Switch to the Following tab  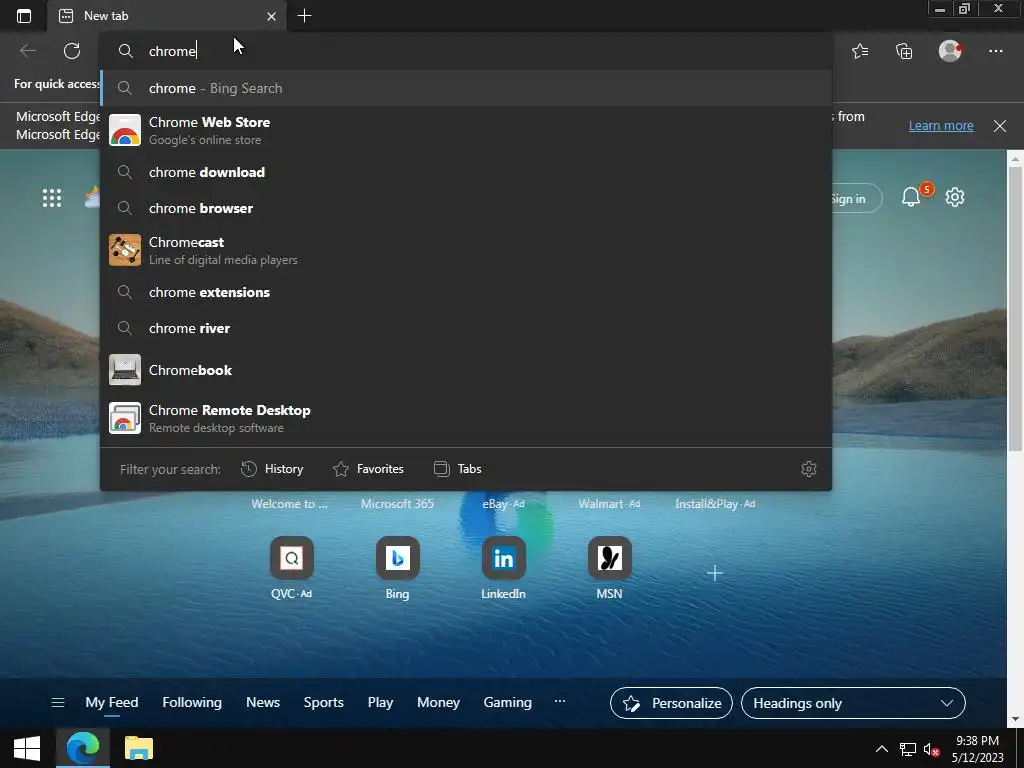(192, 703)
